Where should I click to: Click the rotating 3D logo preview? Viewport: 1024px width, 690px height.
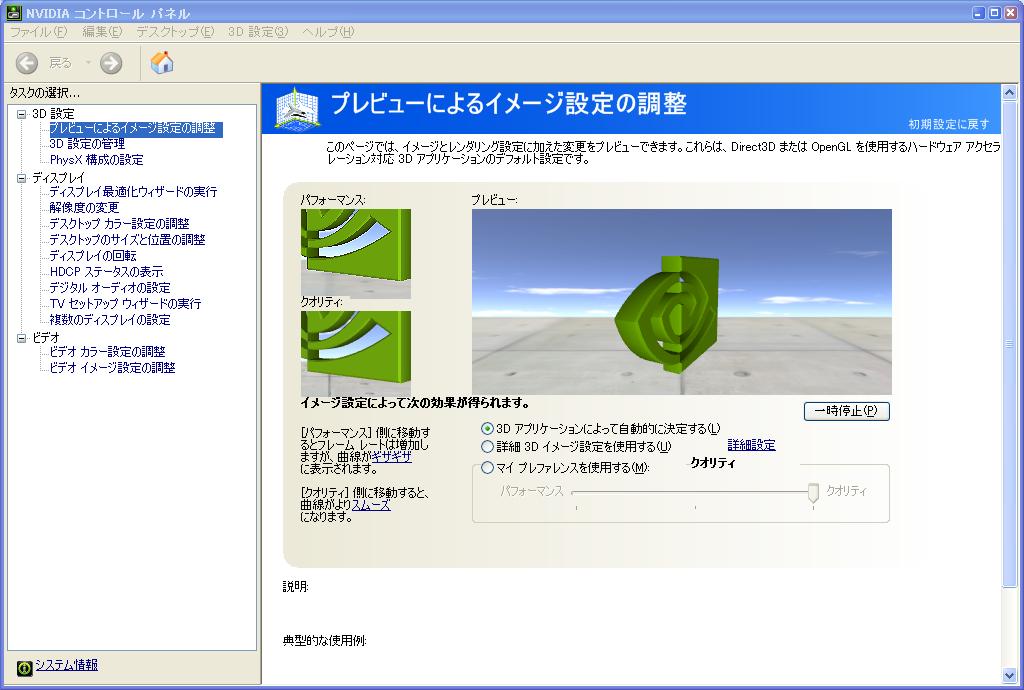(x=682, y=302)
